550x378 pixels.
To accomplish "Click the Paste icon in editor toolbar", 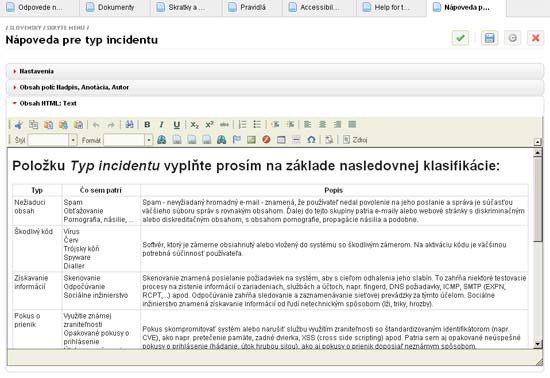I will (48, 124).
